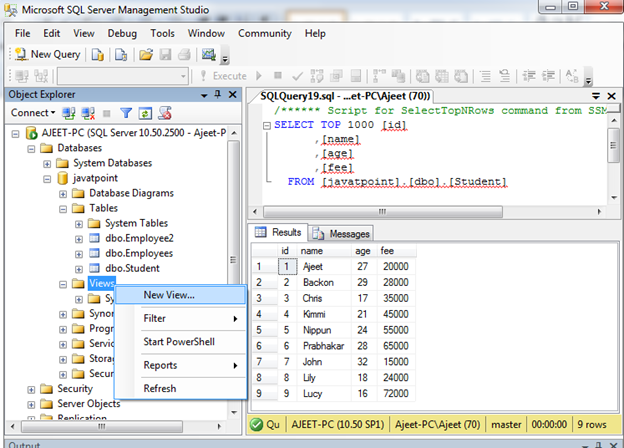Choose New View... from context menu
The image size is (624, 448).
click(x=180, y=295)
